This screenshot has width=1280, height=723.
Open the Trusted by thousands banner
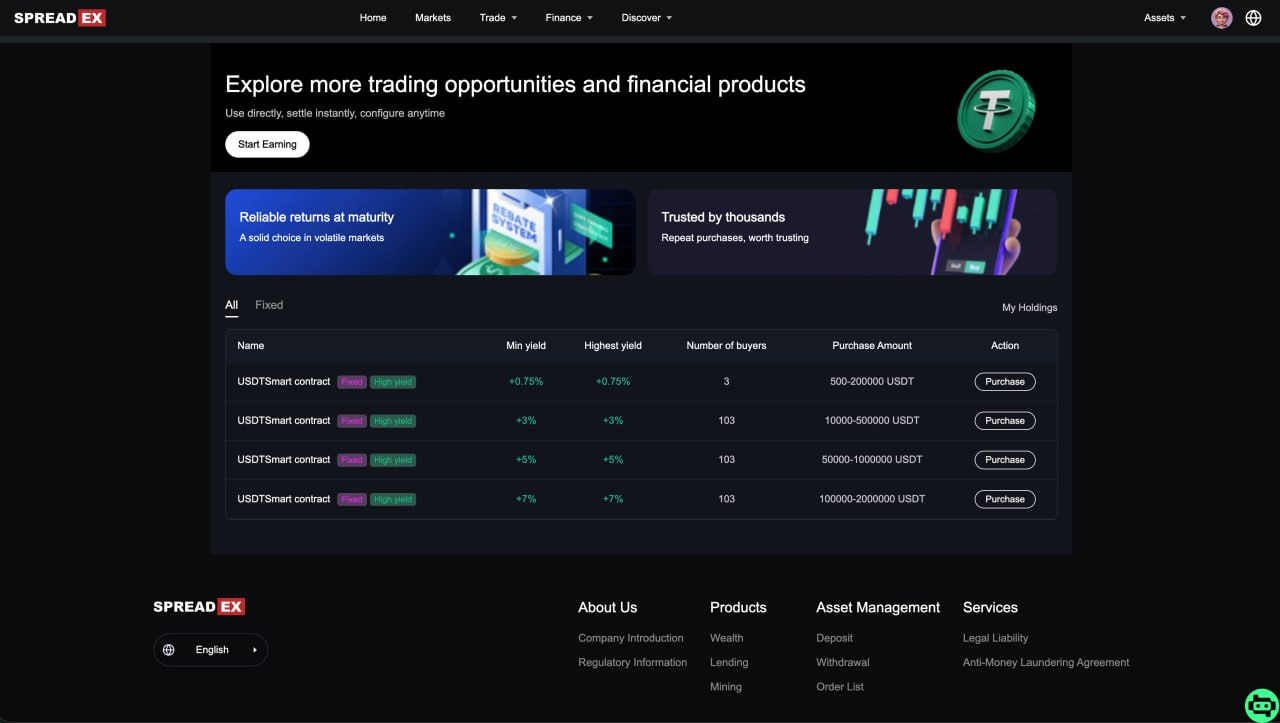pyautogui.click(x=852, y=232)
